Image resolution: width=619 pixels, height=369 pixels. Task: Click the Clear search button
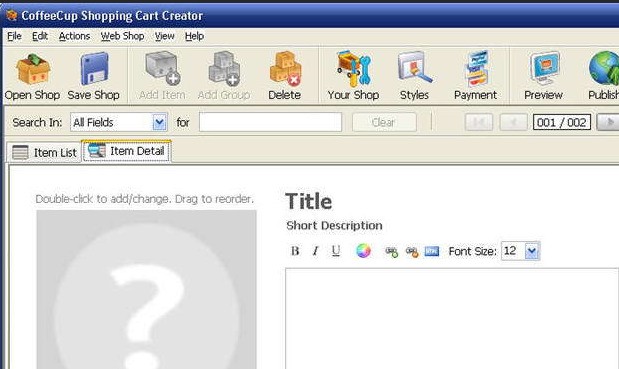[x=384, y=122]
